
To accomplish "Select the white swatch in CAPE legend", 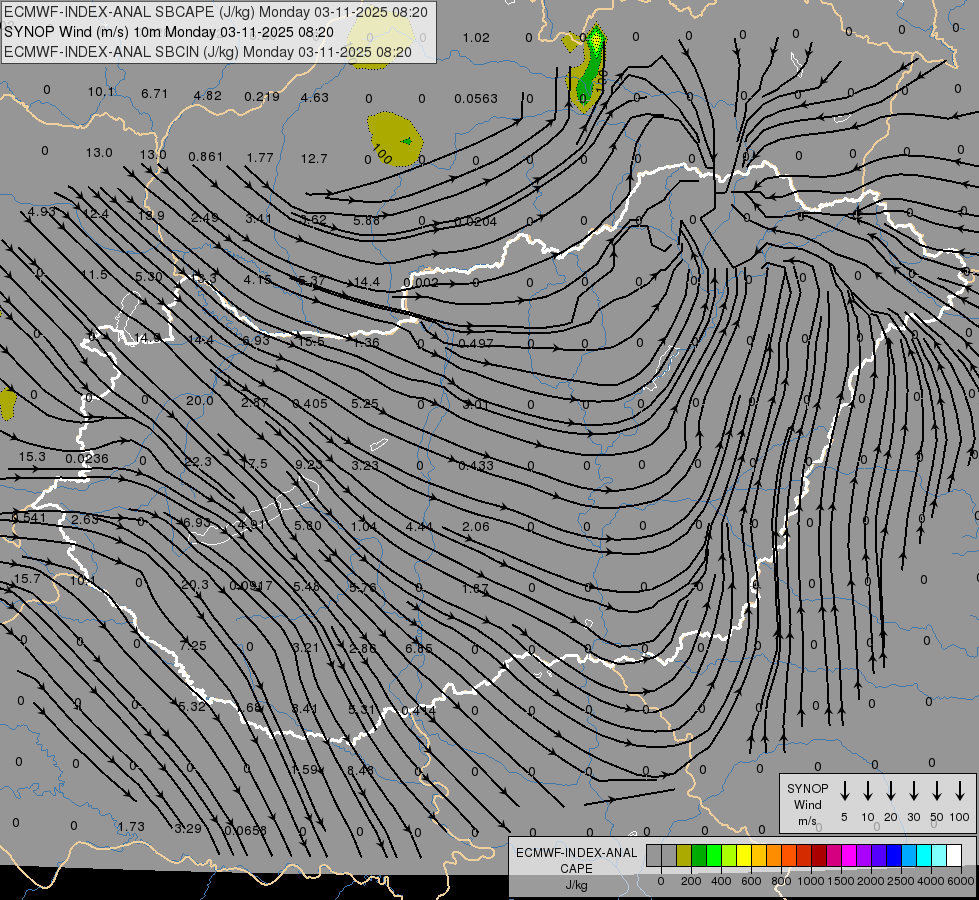I will pos(953,856).
